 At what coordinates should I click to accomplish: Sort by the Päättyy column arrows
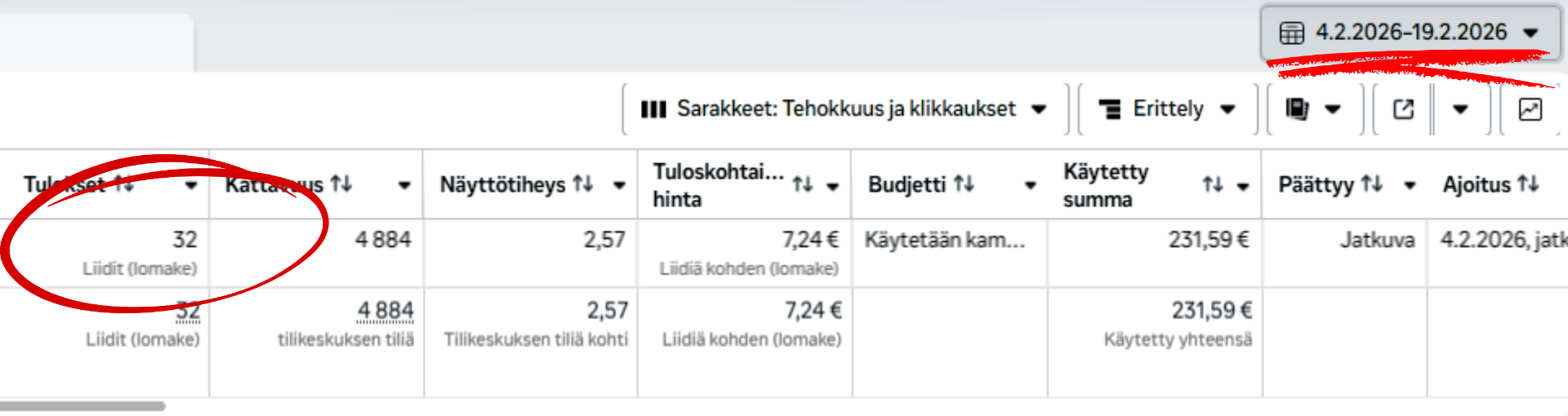coord(1372,184)
